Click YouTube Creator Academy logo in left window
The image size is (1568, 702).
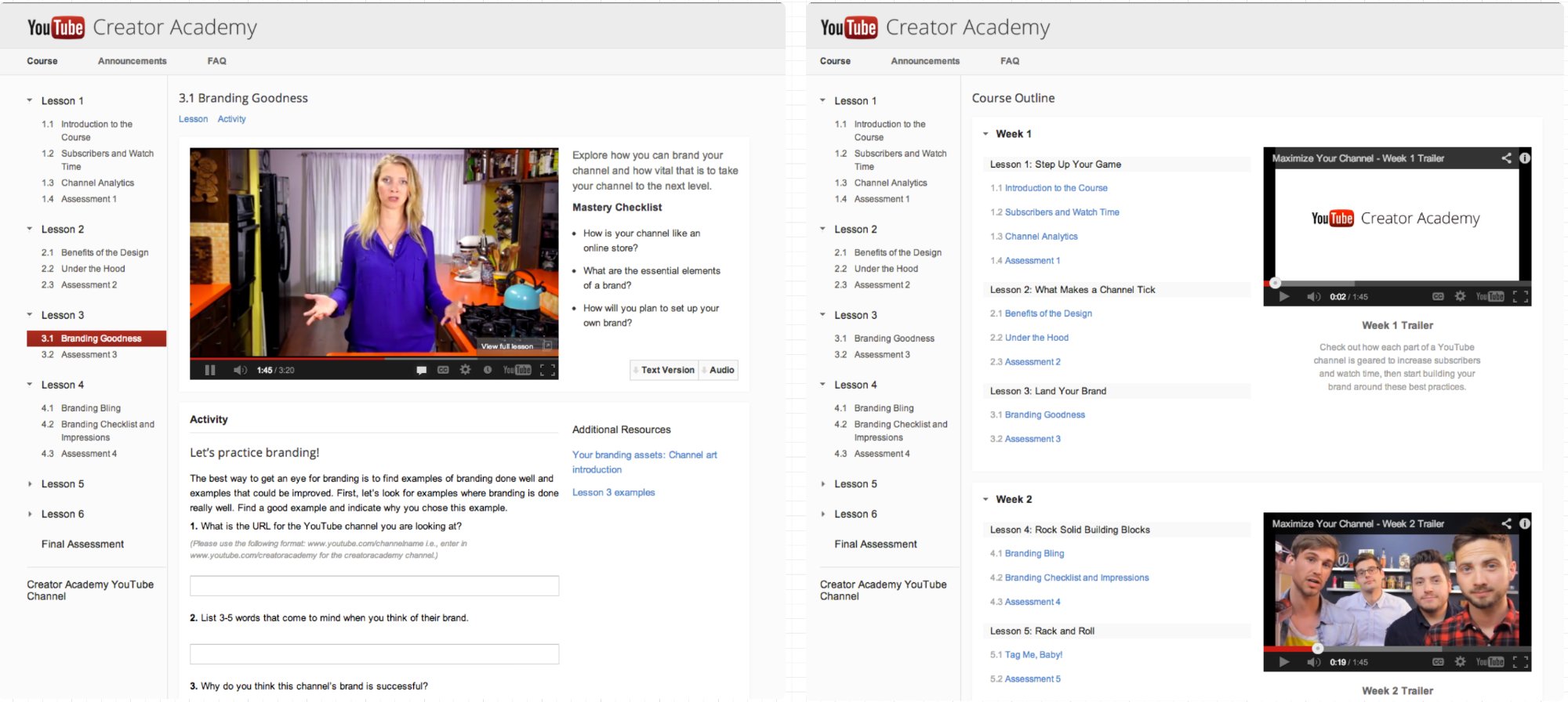[x=142, y=27]
